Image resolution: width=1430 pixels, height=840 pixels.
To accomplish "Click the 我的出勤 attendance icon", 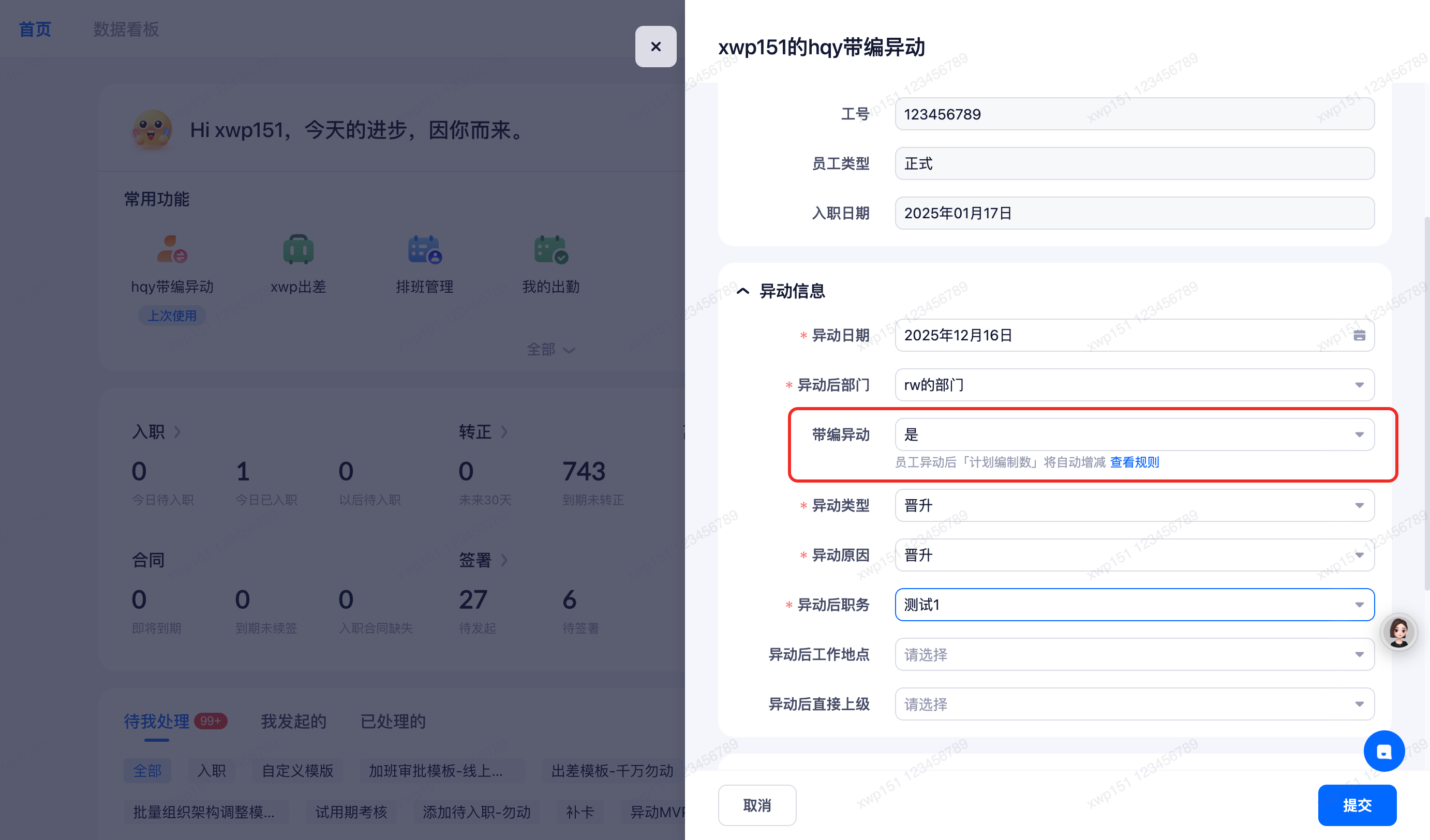I will tap(550, 249).
